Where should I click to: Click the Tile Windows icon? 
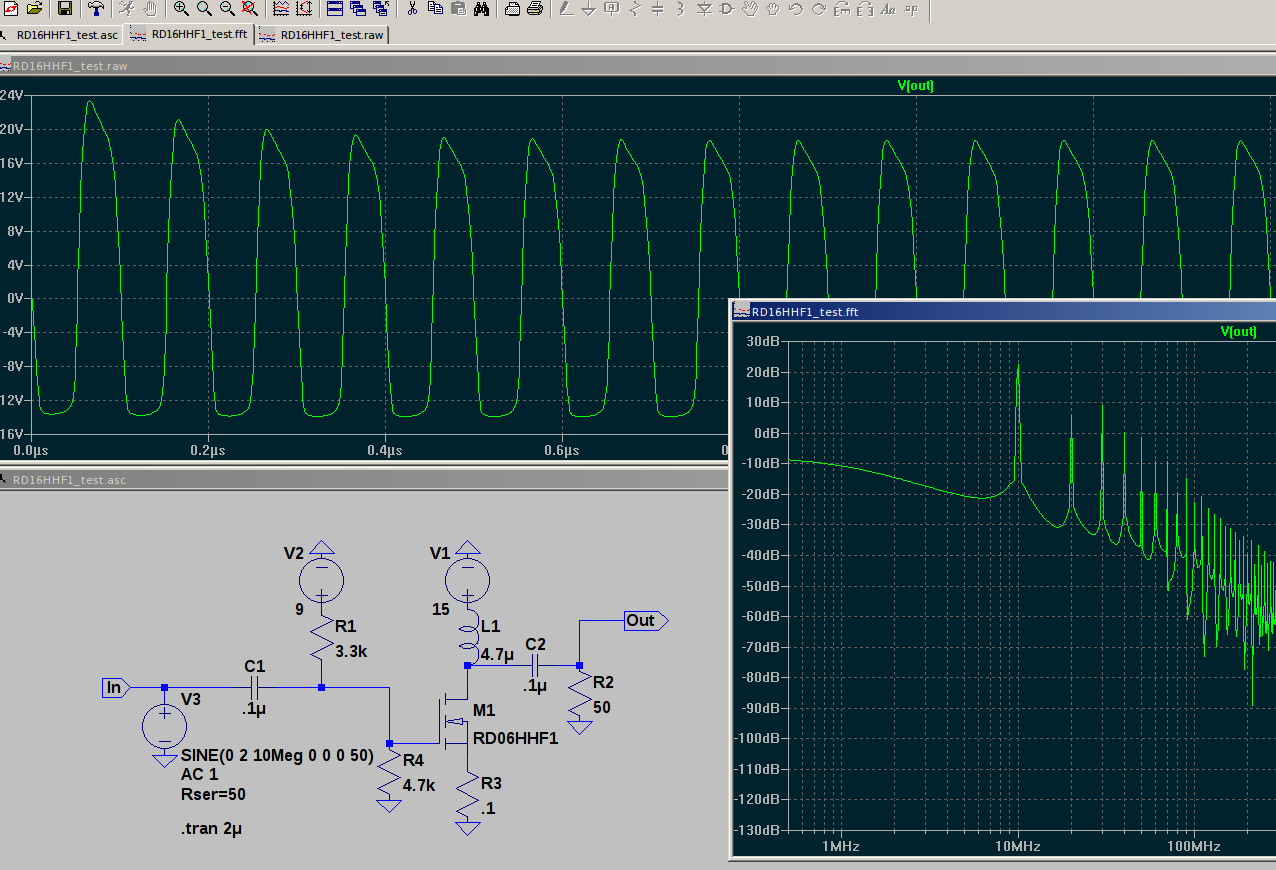pos(335,9)
